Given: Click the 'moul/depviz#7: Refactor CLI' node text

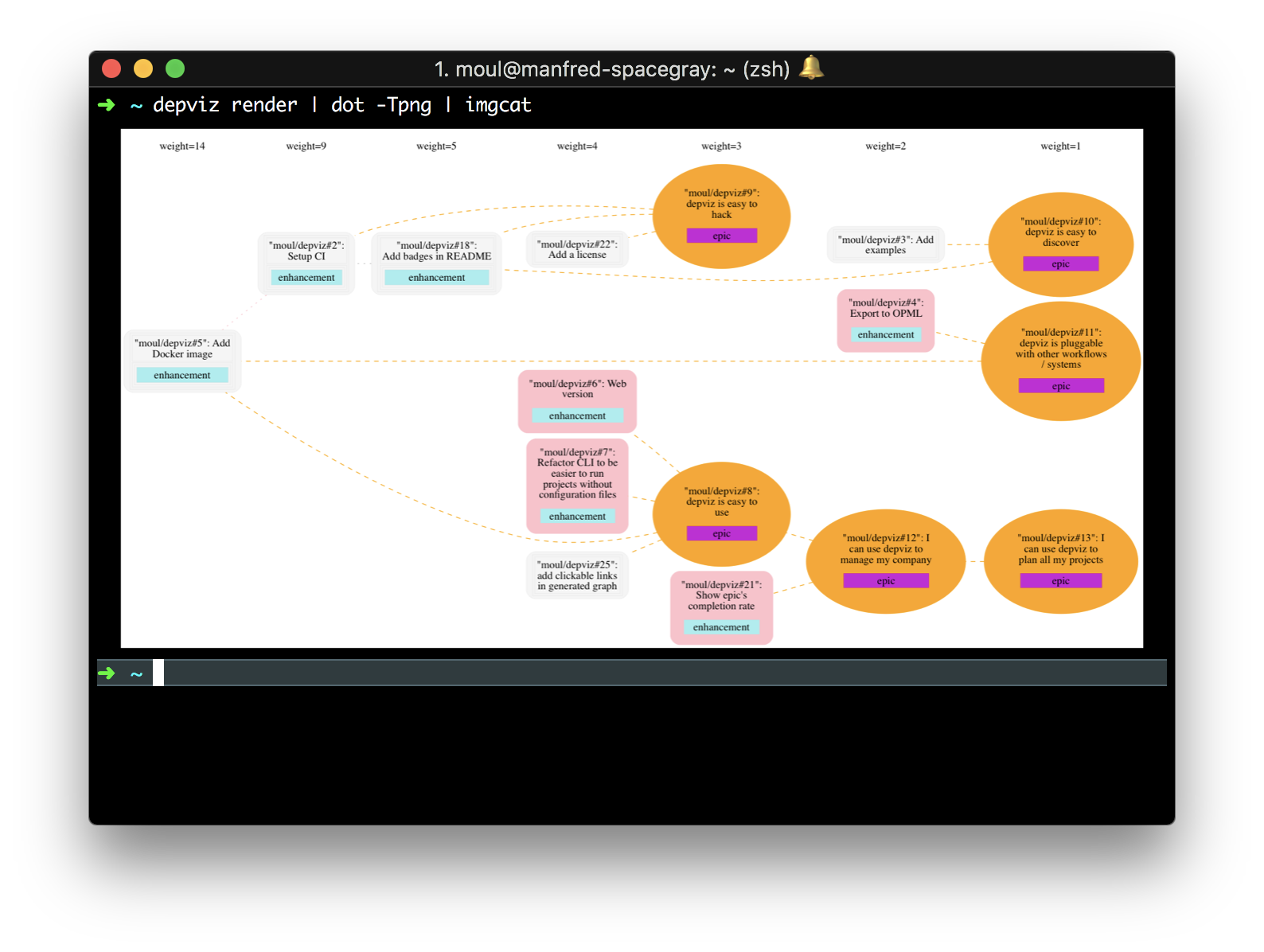Looking at the screenshot, I should [578, 473].
